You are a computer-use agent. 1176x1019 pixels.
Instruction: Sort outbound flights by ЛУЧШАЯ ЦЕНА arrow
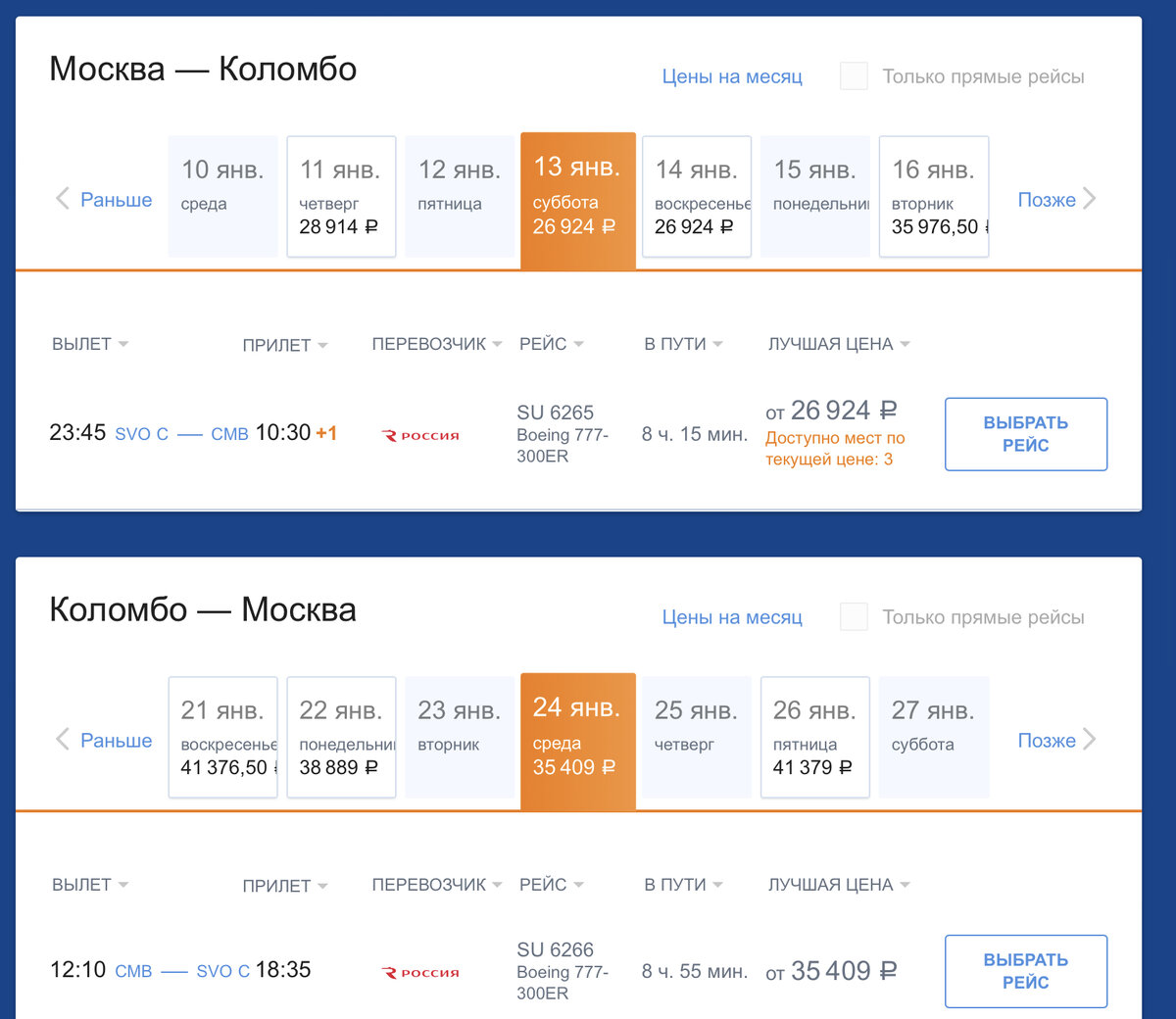(905, 344)
